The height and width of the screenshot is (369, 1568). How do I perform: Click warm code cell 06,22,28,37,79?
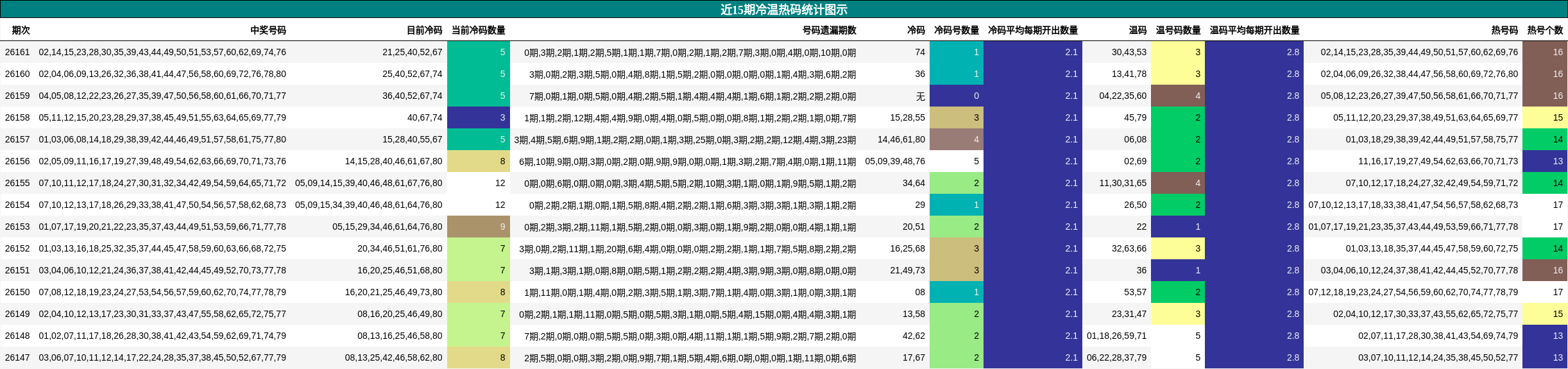[x=1117, y=357]
